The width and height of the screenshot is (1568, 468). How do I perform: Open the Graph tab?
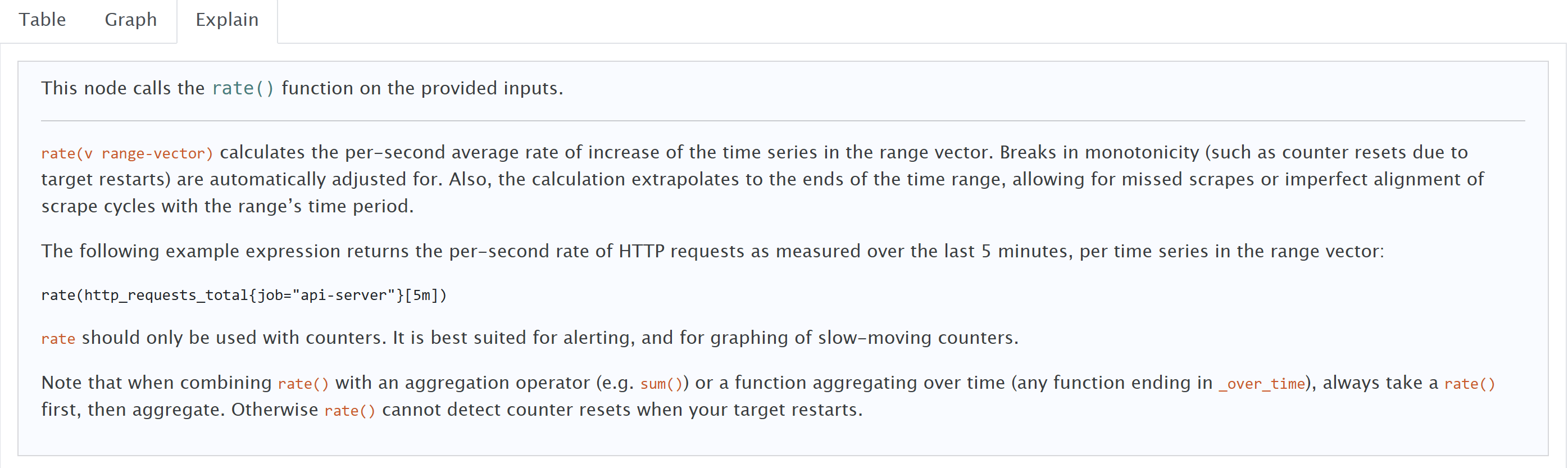[x=130, y=20]
